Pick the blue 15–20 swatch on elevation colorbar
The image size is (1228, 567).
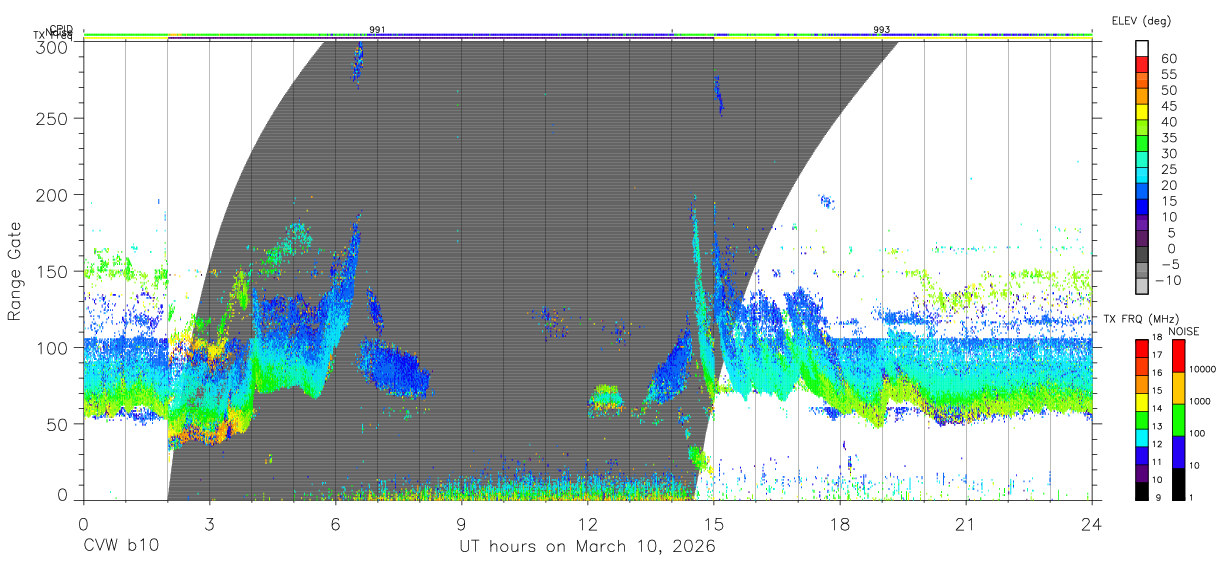pyautogui.click(x=1142, y=193)
